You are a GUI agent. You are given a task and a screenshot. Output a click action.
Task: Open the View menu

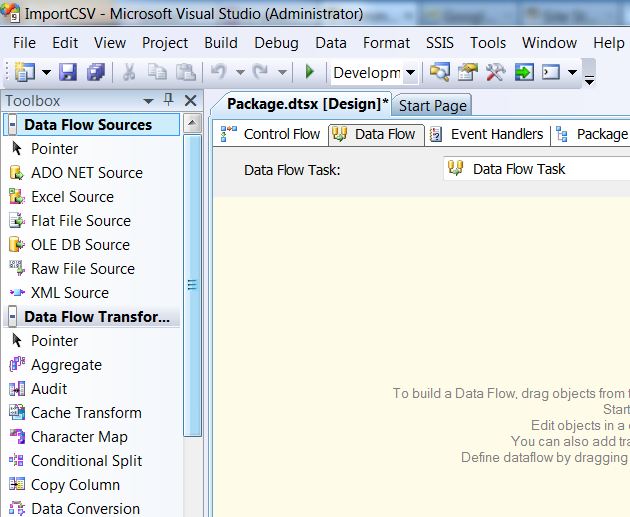110,43
